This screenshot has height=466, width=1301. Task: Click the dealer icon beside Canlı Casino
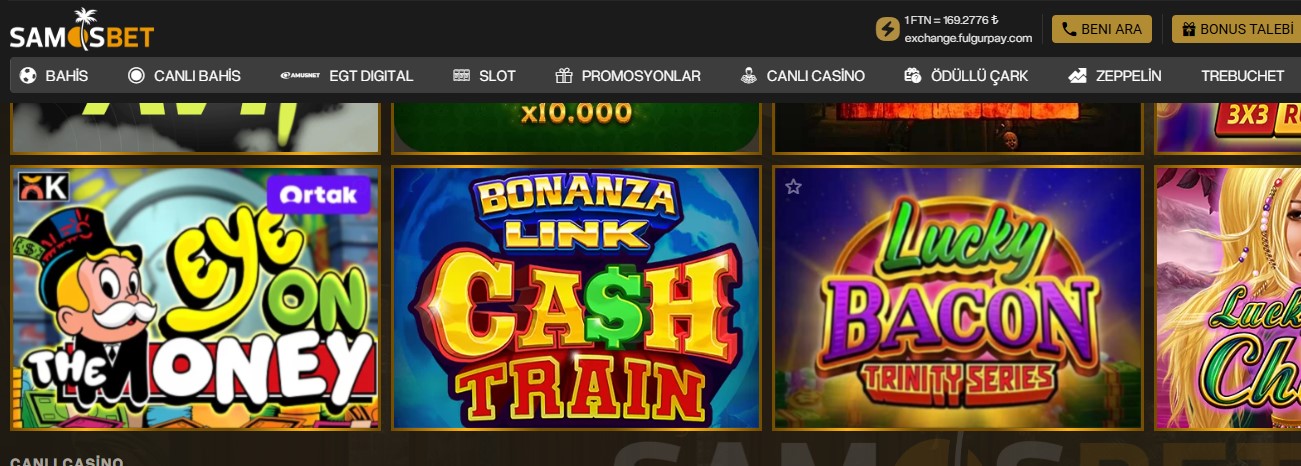tap(749, 75)
